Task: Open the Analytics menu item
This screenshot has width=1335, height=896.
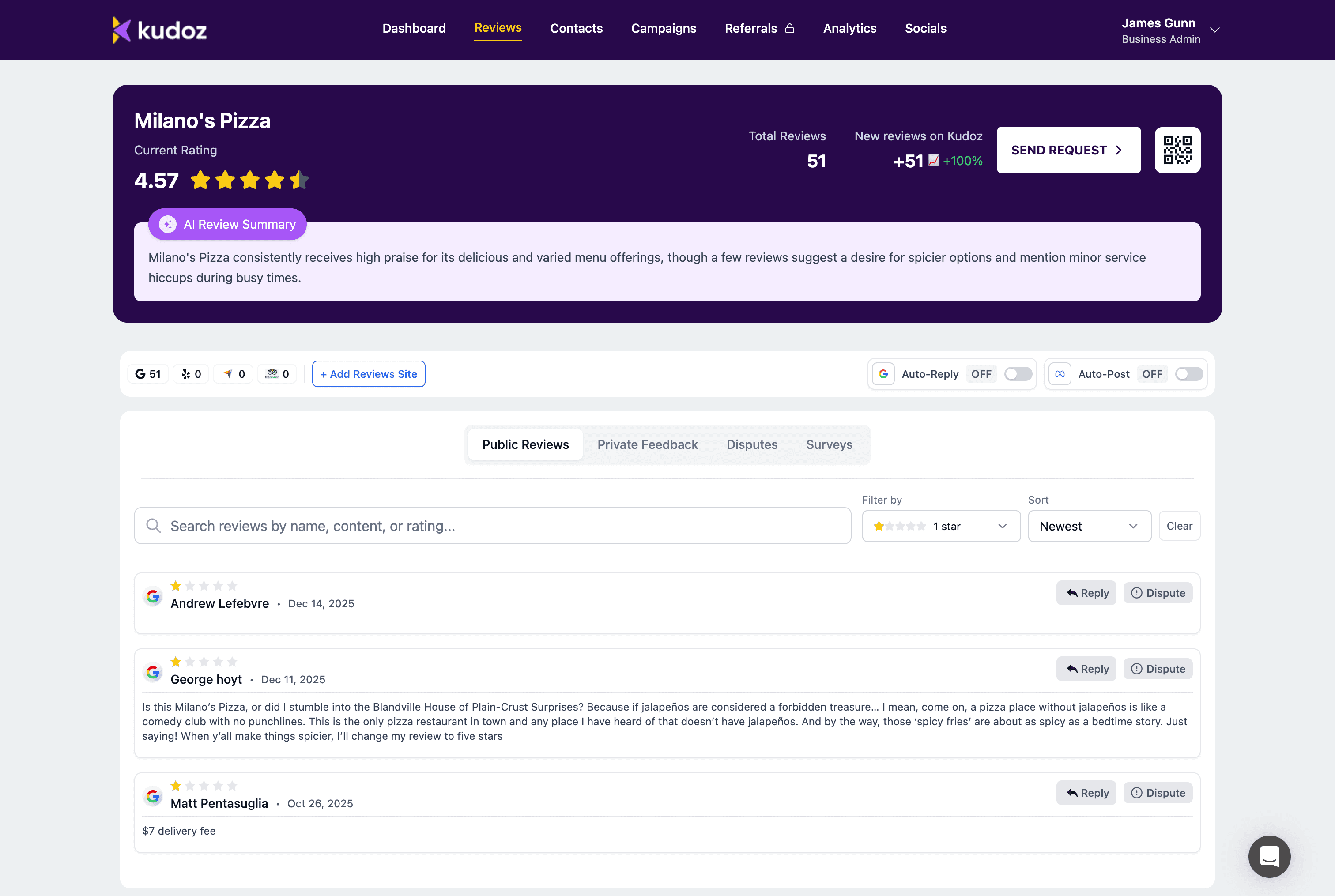Action: point(849,29)
